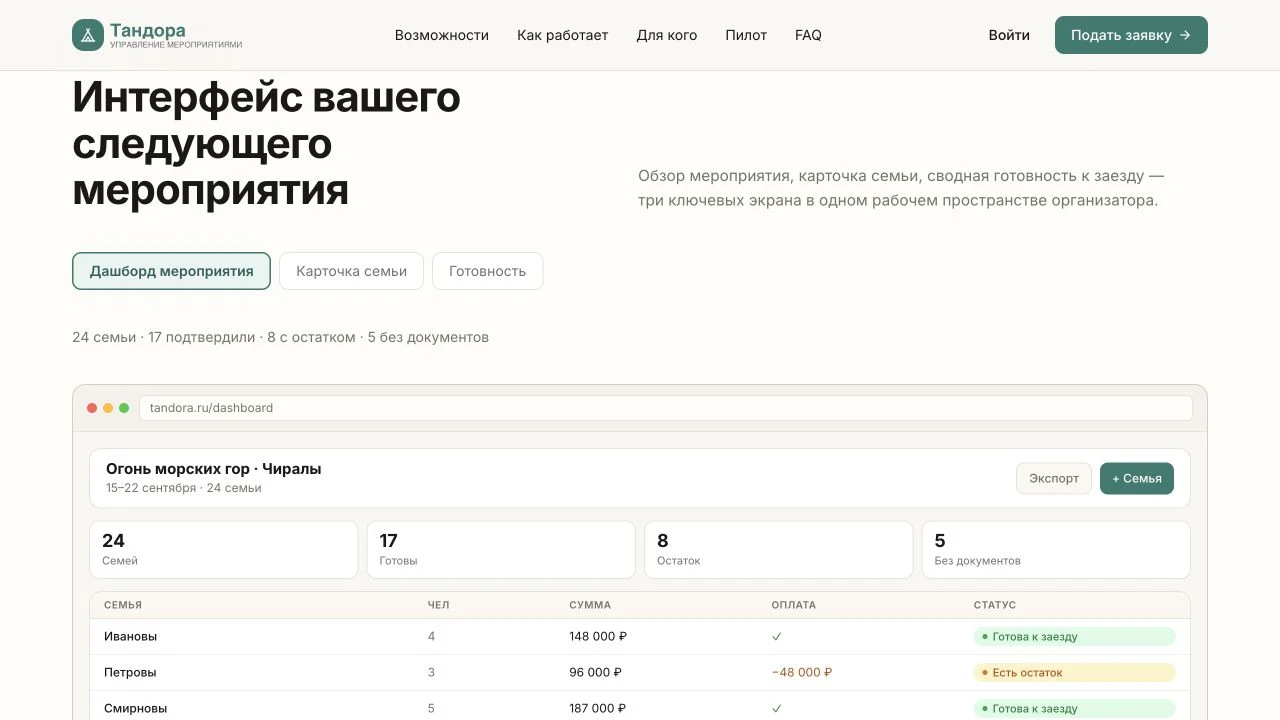Click the 96 000 ₽ amount
This screenshot has height=720, width=1280.
coord(596,672)
